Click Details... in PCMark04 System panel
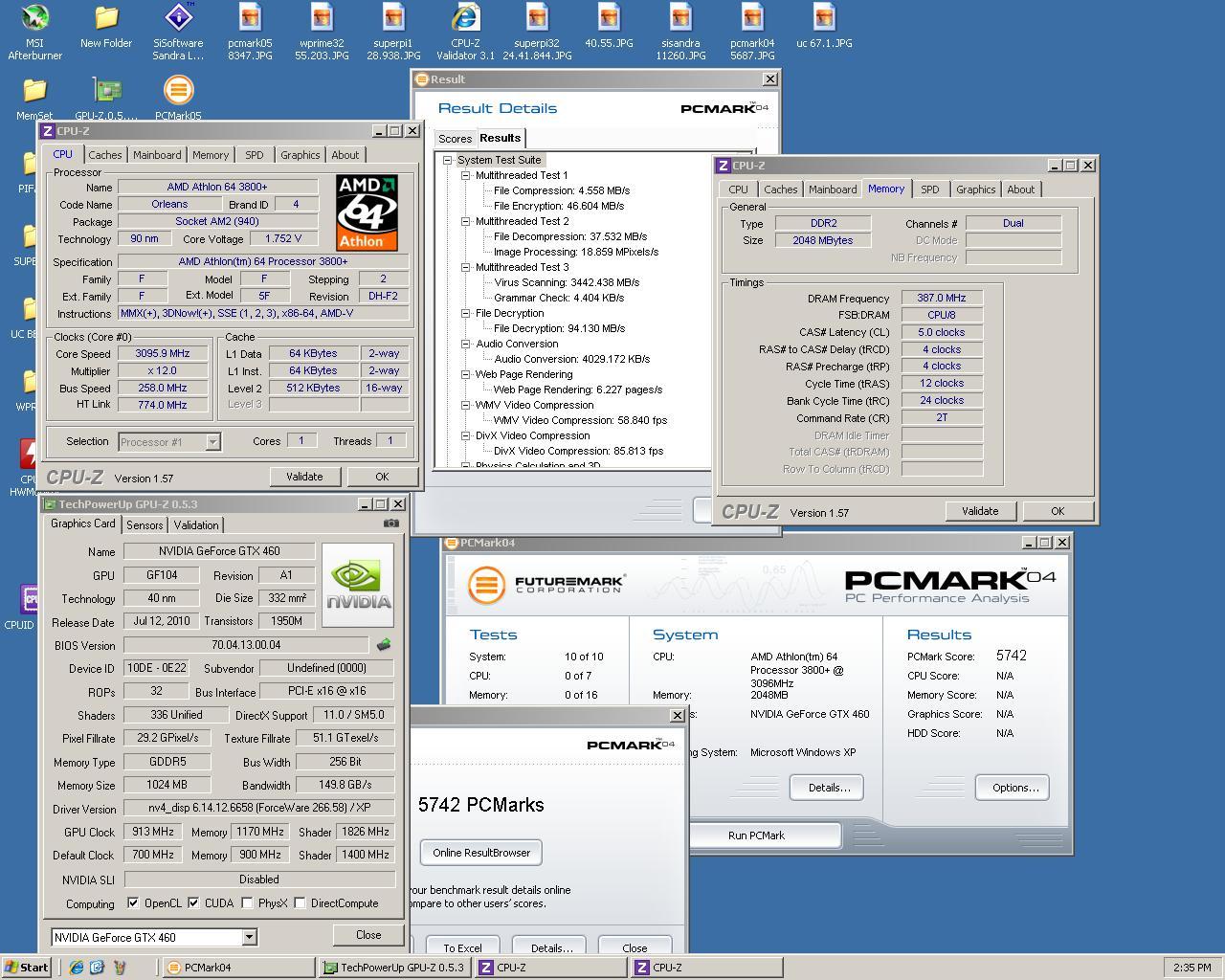1225x980 pixels. pyautogui.click(x=829, y=788)
